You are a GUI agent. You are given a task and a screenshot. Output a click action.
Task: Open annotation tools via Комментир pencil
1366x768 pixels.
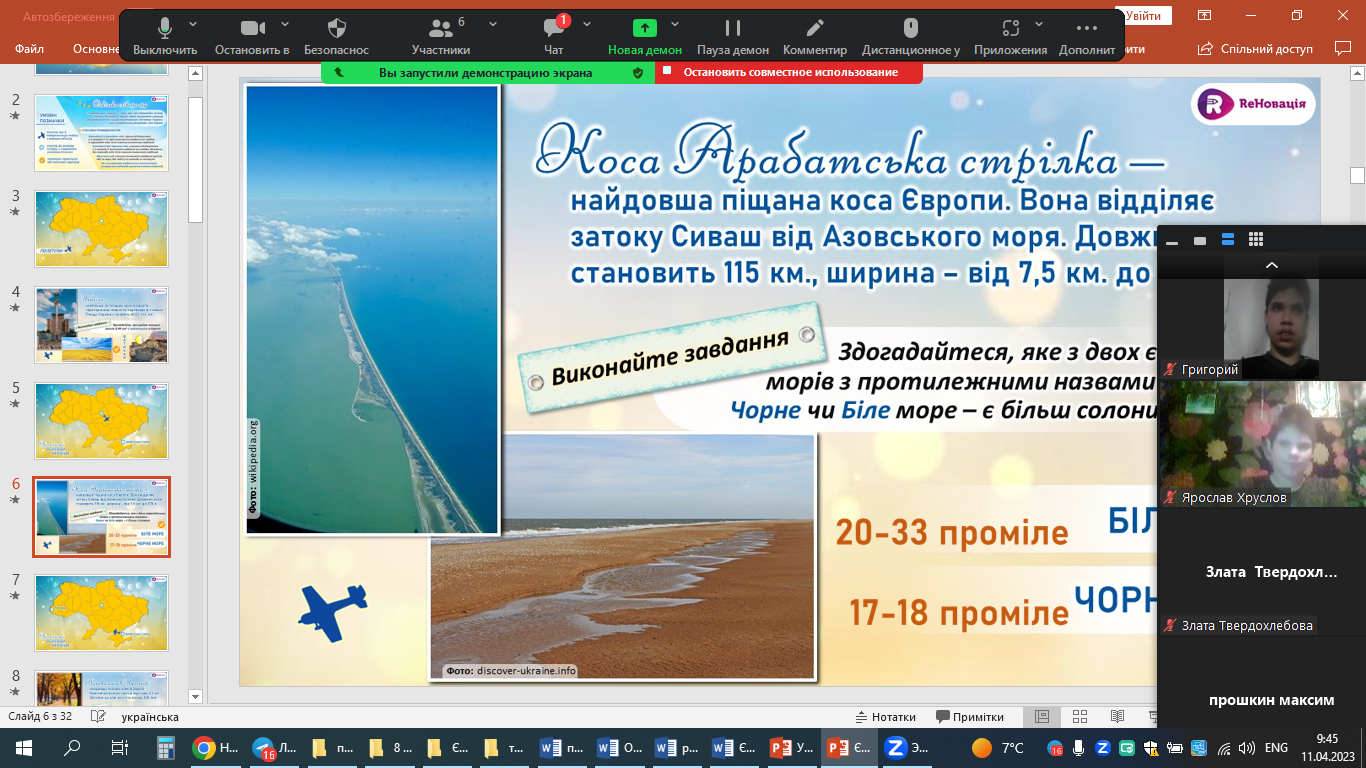pos(815,36)
